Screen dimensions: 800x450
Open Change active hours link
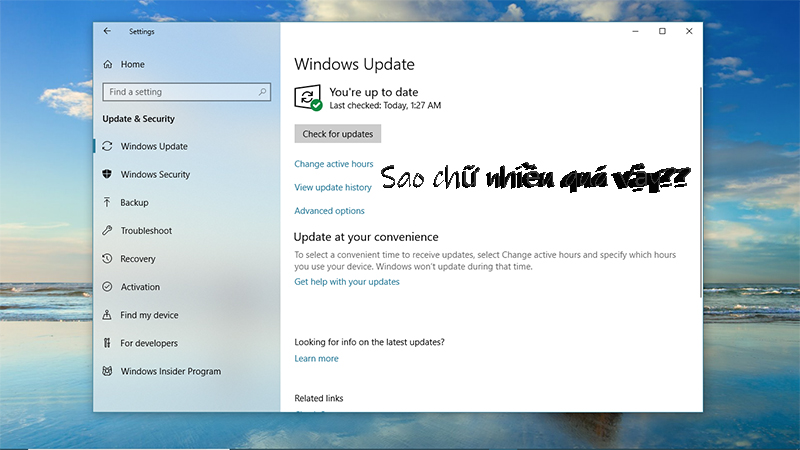(x=334, y=164)
